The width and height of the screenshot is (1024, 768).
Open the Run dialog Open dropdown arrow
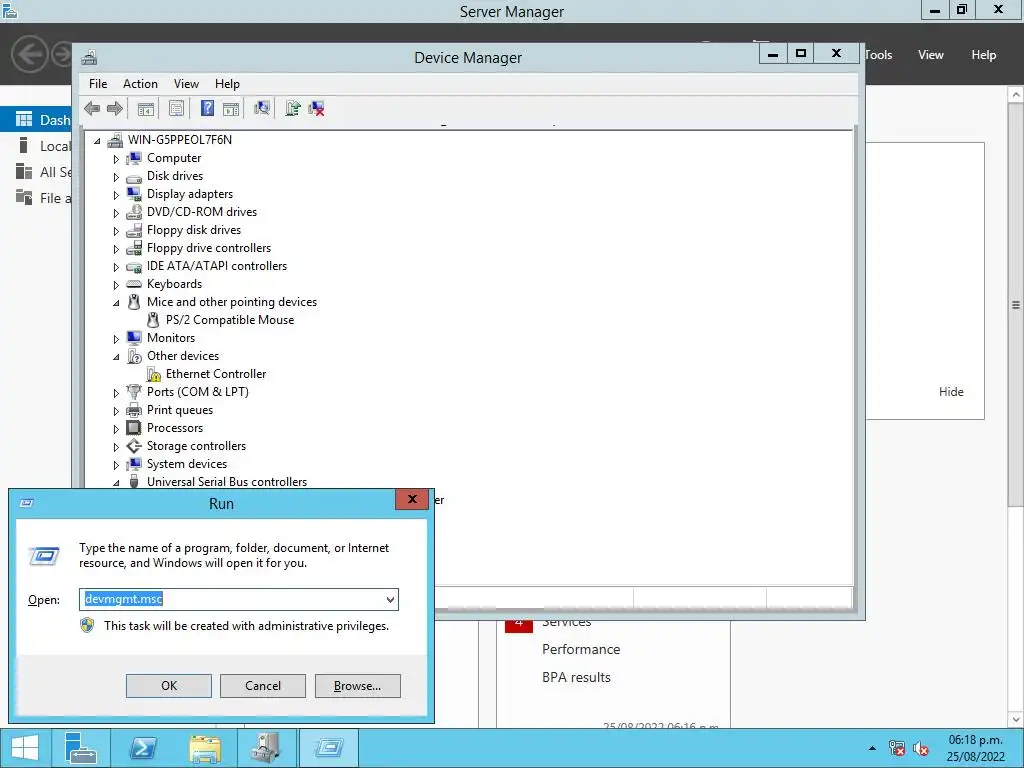390,600
